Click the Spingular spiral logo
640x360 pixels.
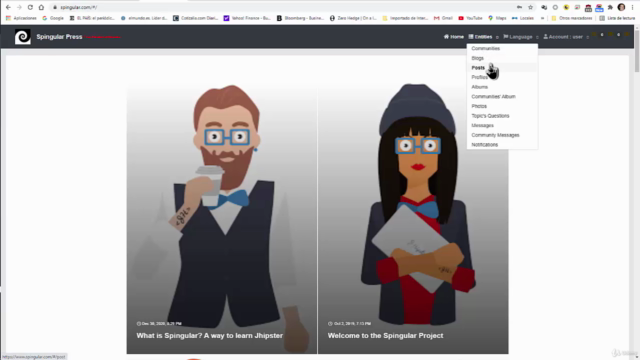coord(22,37)
